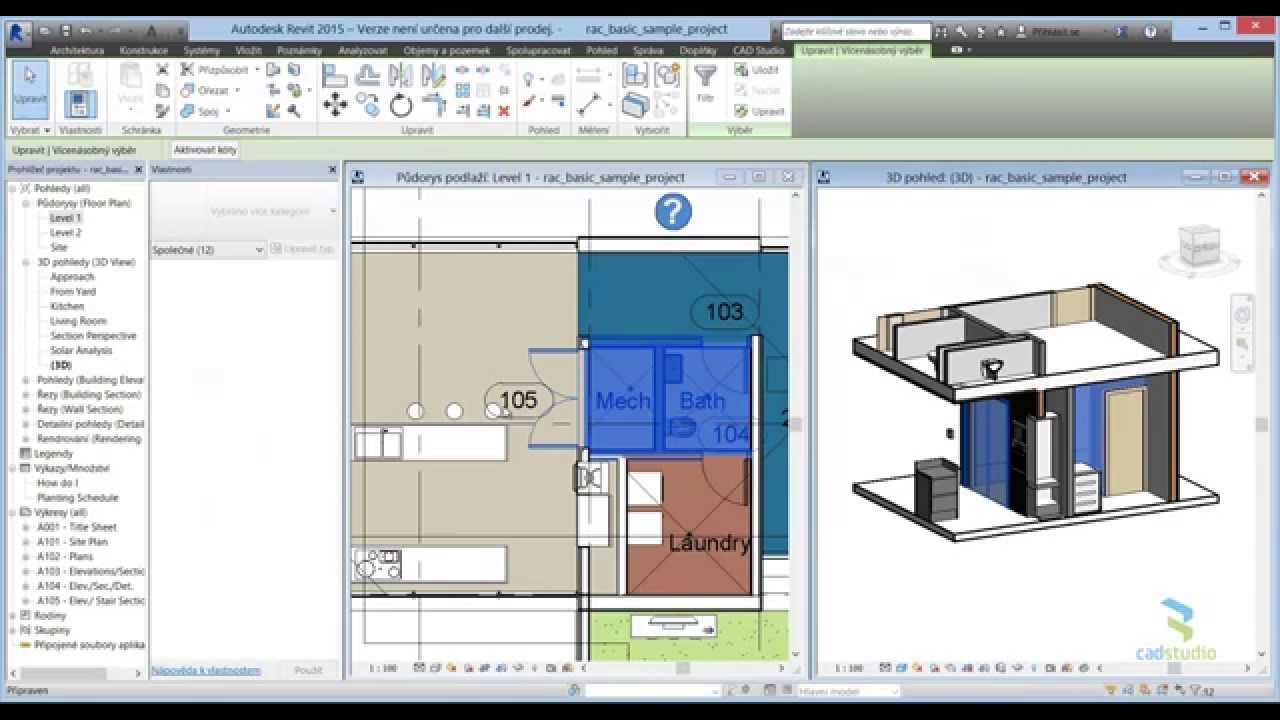Viewport: 1280px width, 720px height.
Task: Switch to the Poznámky ribbon tab
Action: coord(299,50)
